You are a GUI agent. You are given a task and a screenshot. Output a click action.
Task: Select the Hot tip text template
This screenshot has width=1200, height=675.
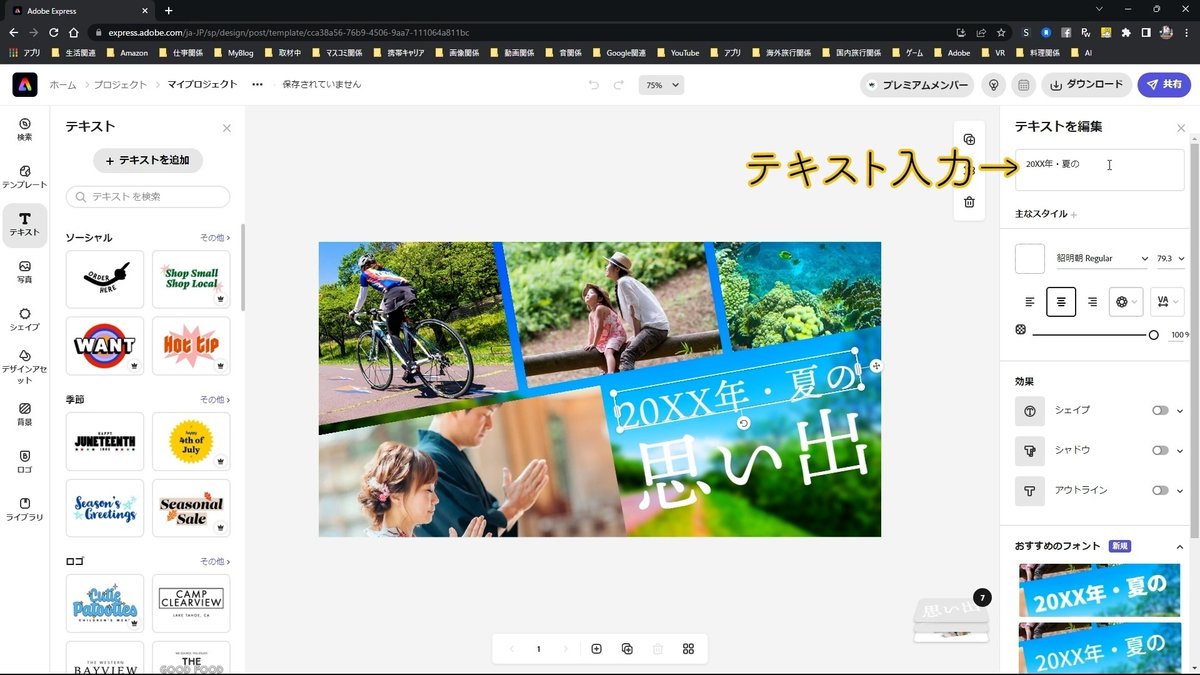coord(191,346)
